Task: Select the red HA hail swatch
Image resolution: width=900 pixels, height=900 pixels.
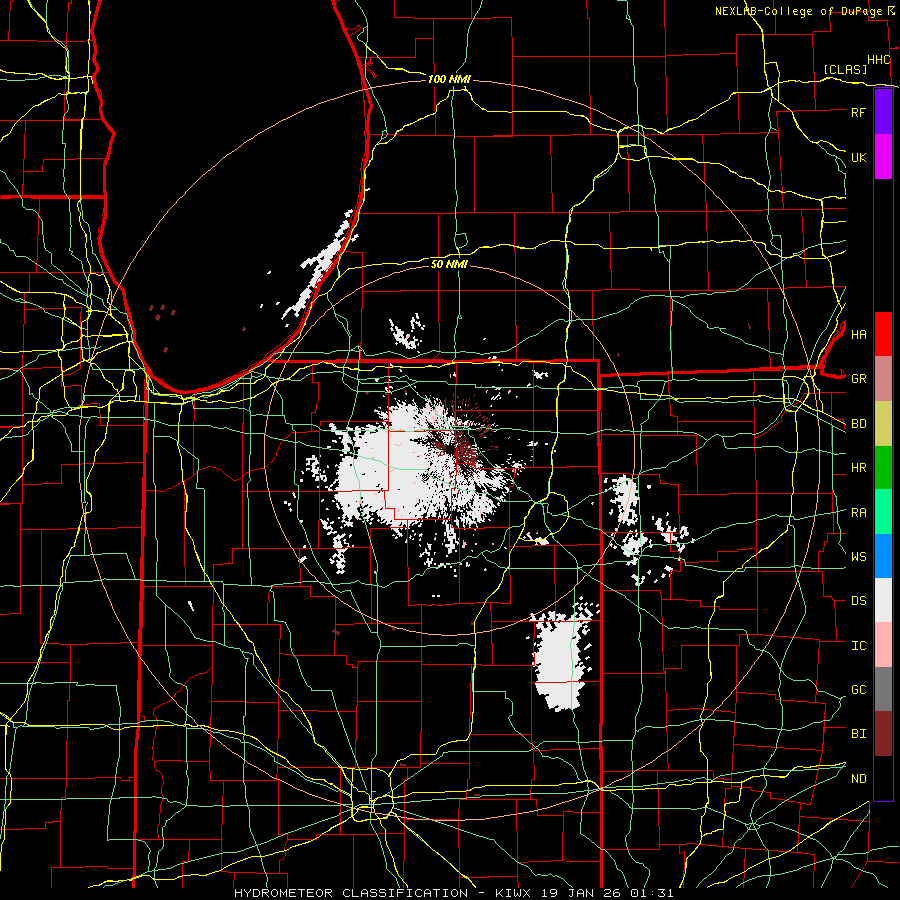Action: [883, 334]
